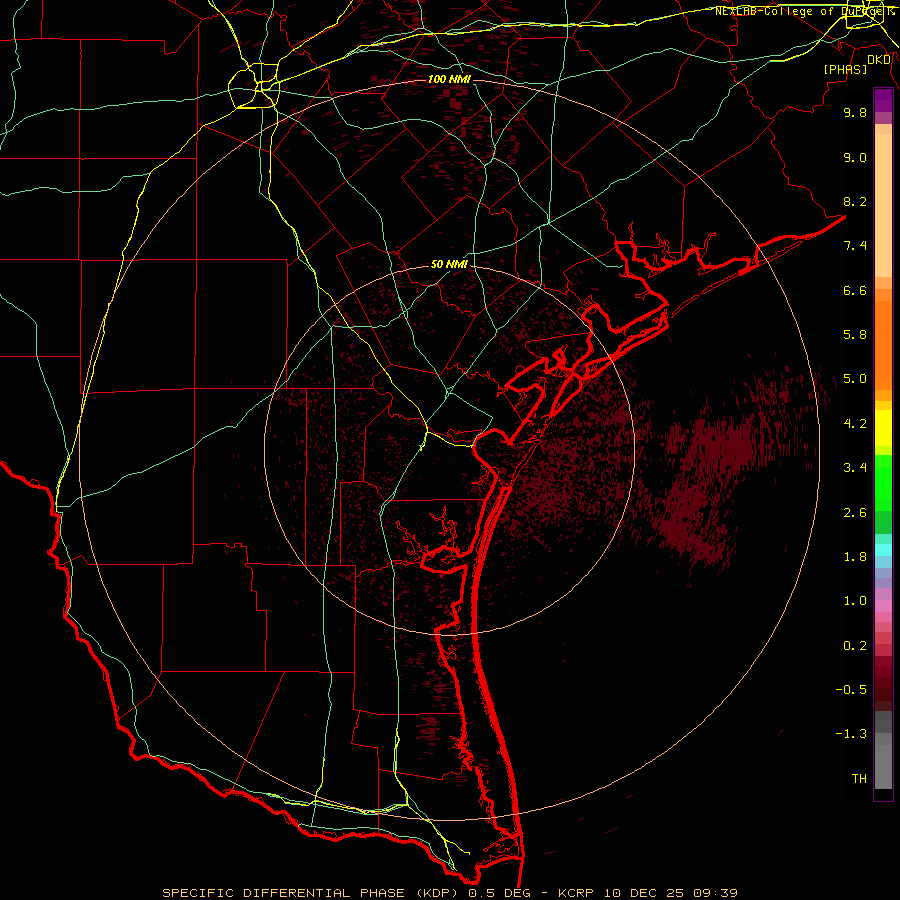Click the 3.4 value on the color scale

click(x=855, y=468)
